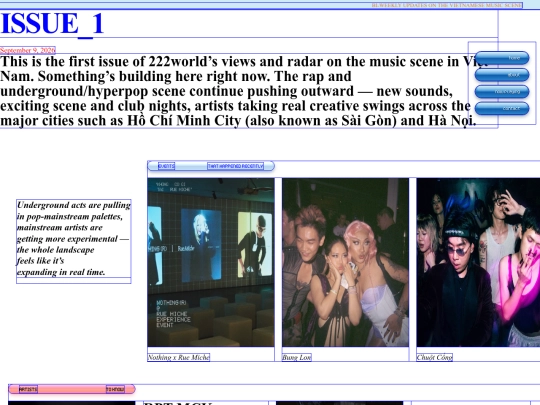Click the ARTISTS label in pink pill
Screen dimensions: 540x405
click(28, 390)
